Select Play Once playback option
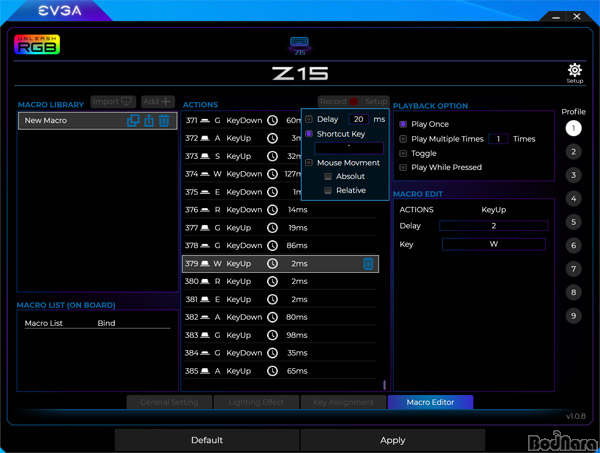The image size is (600, 453). click(x=403, y=124)
